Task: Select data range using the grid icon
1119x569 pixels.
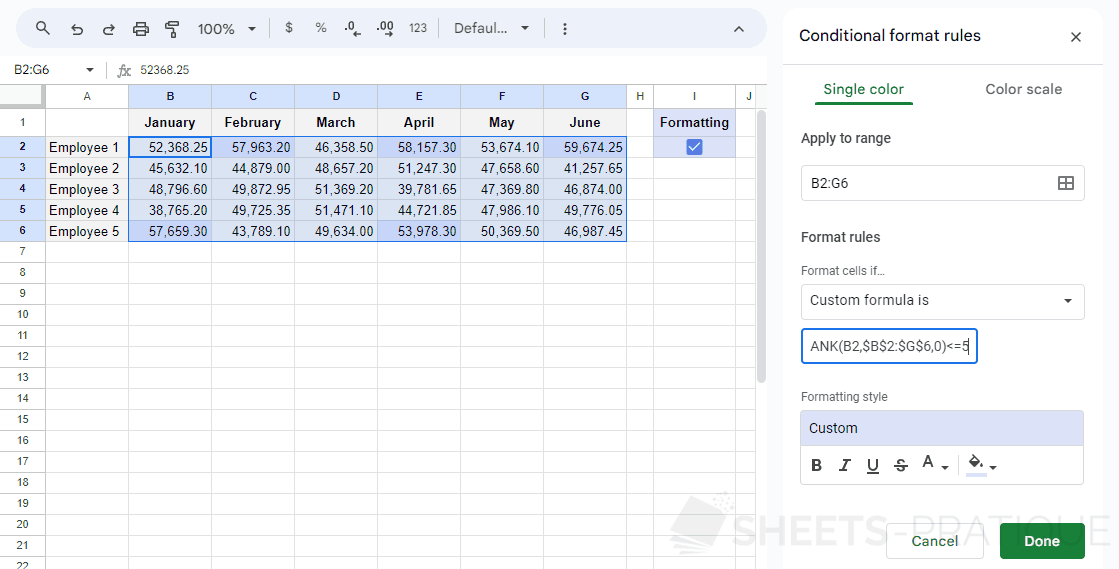Action: coord(1065,183)
